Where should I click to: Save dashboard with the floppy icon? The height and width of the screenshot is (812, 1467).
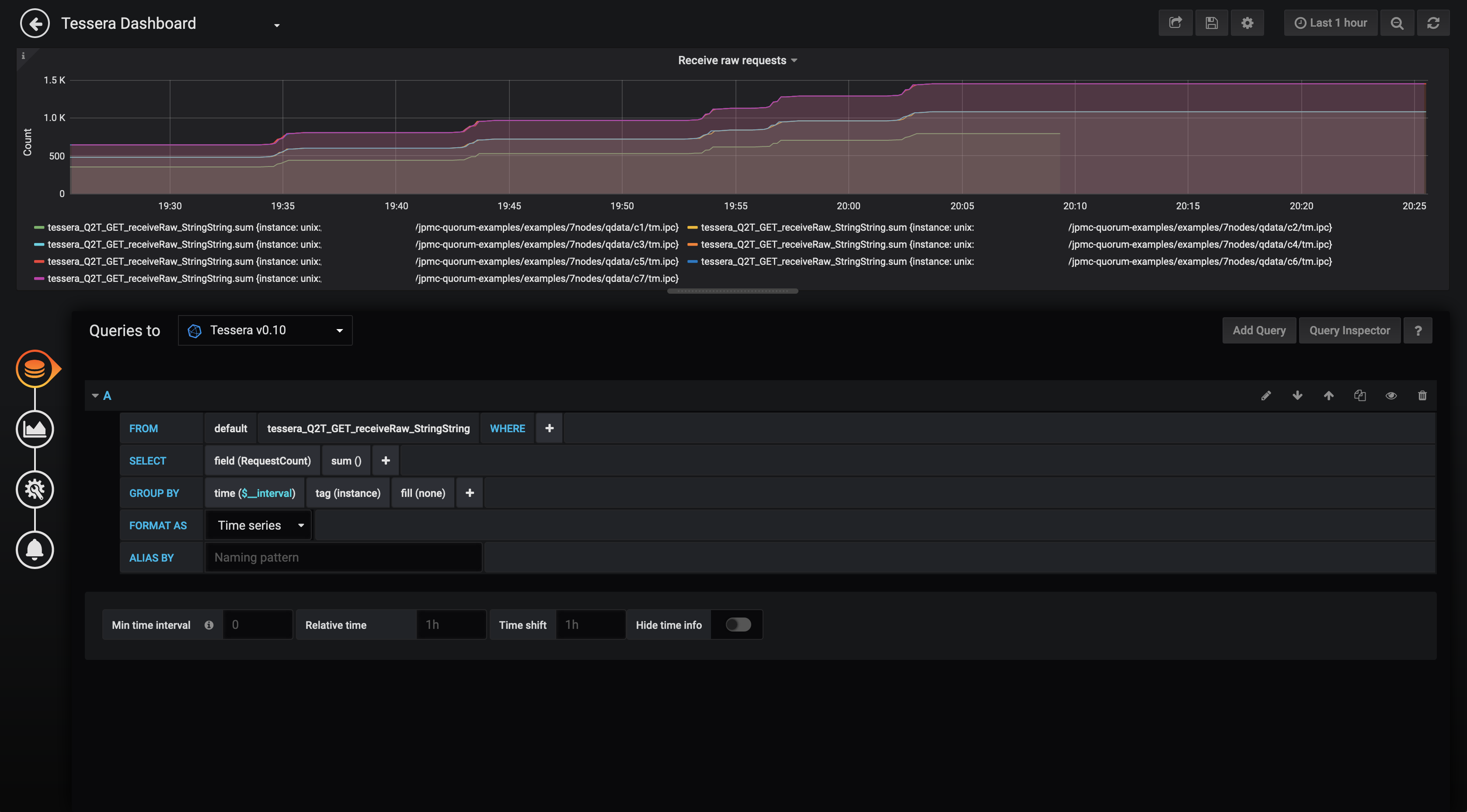(x=1211, y=23)
